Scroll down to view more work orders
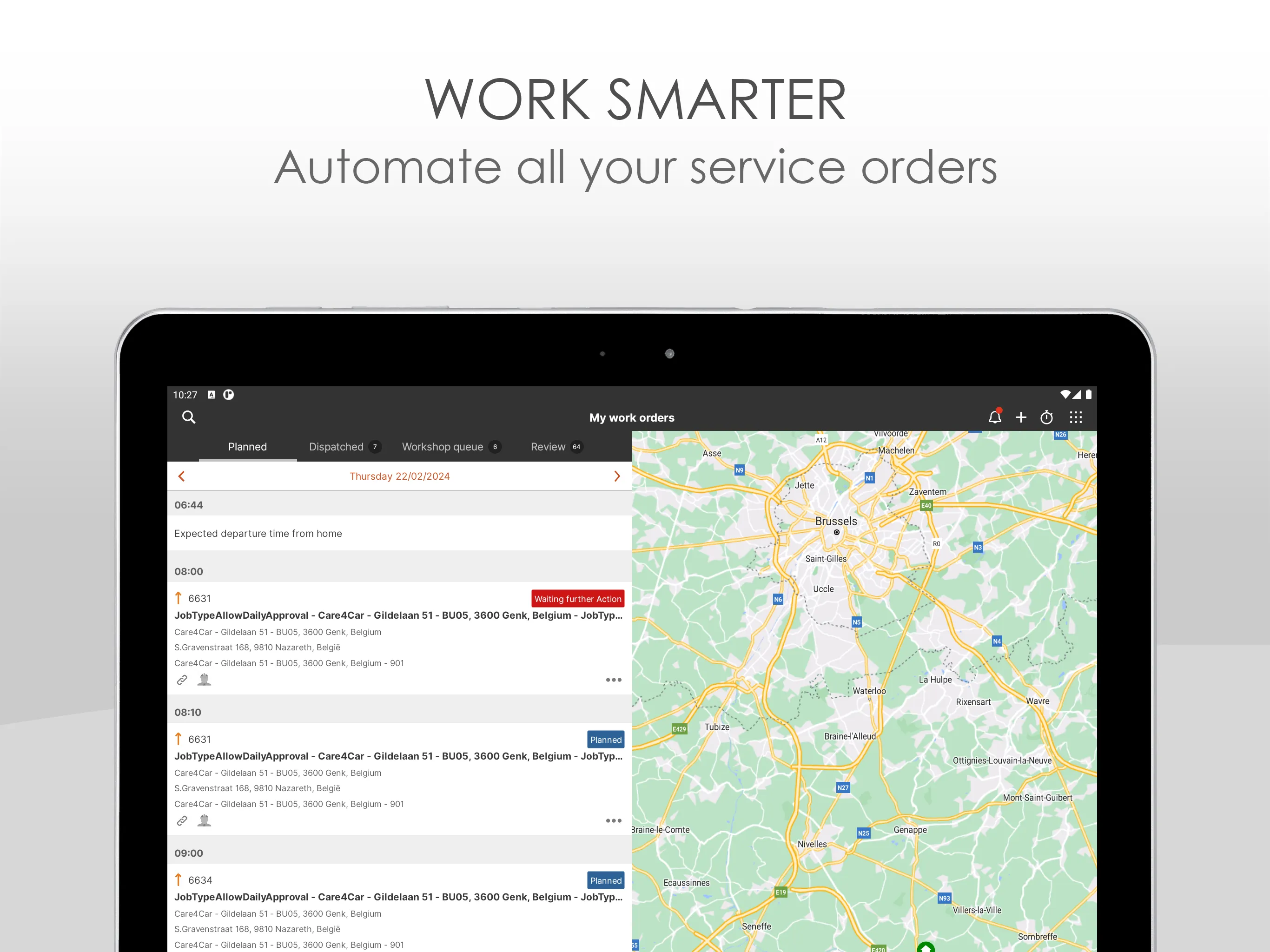This screenshot has width=1270, height=952. click(400, 700)
